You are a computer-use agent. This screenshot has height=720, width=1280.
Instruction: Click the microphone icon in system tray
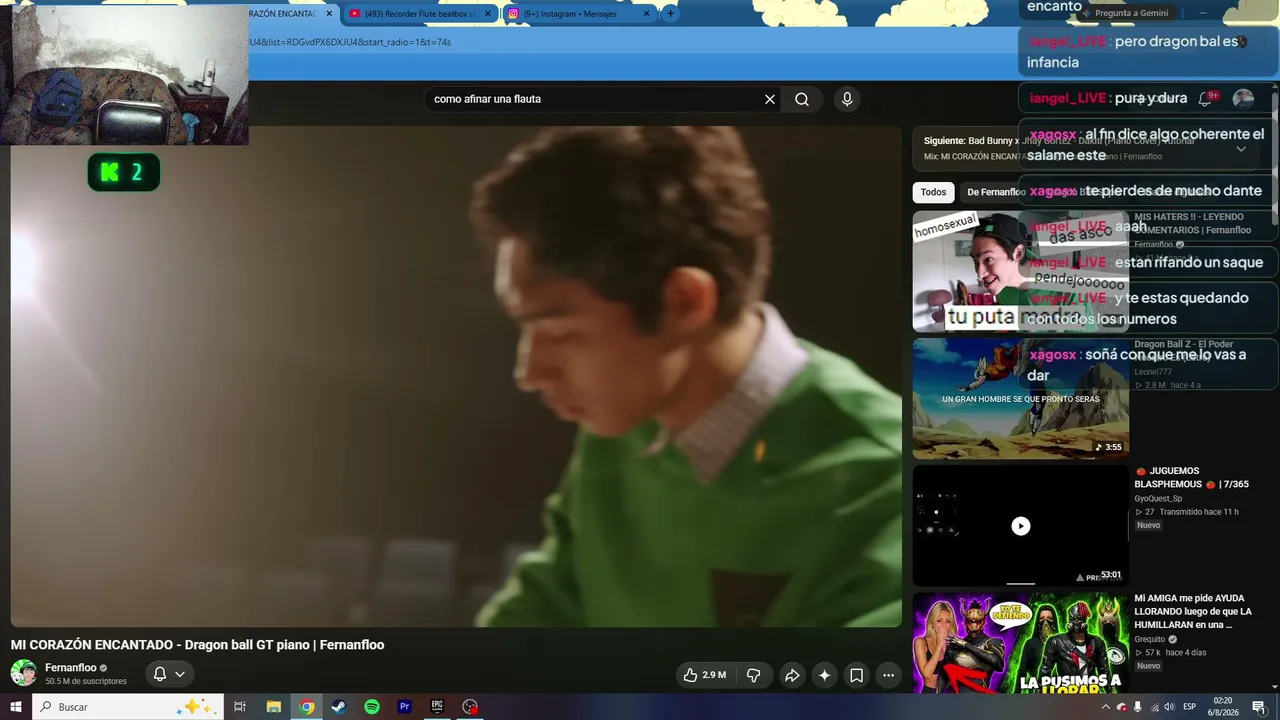[1137, 707]
